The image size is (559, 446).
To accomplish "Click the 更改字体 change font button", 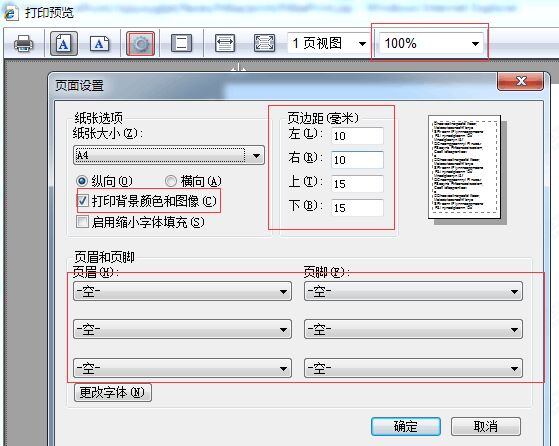I will (x=113, y=393).
